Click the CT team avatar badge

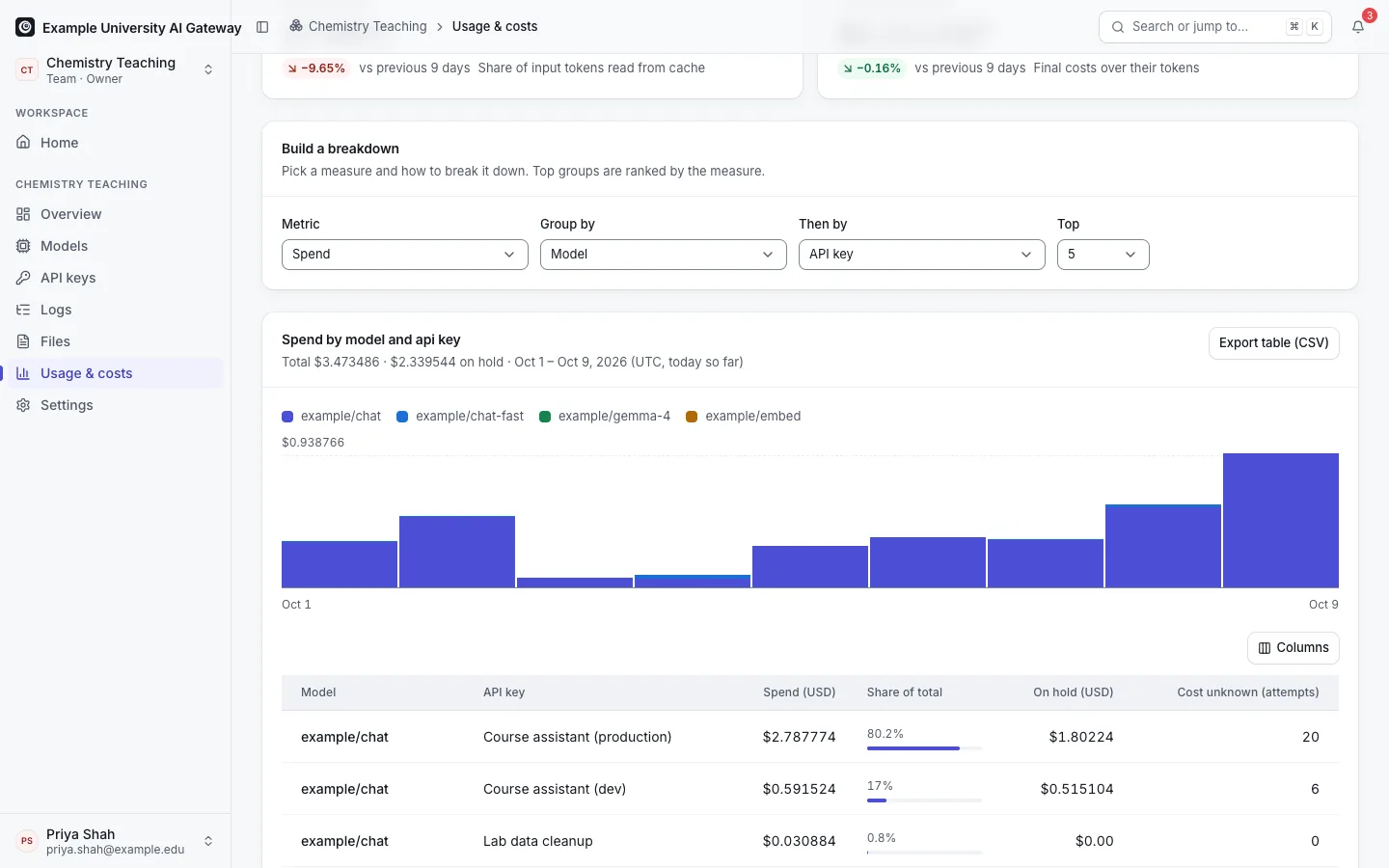click(x=27, y=69)
